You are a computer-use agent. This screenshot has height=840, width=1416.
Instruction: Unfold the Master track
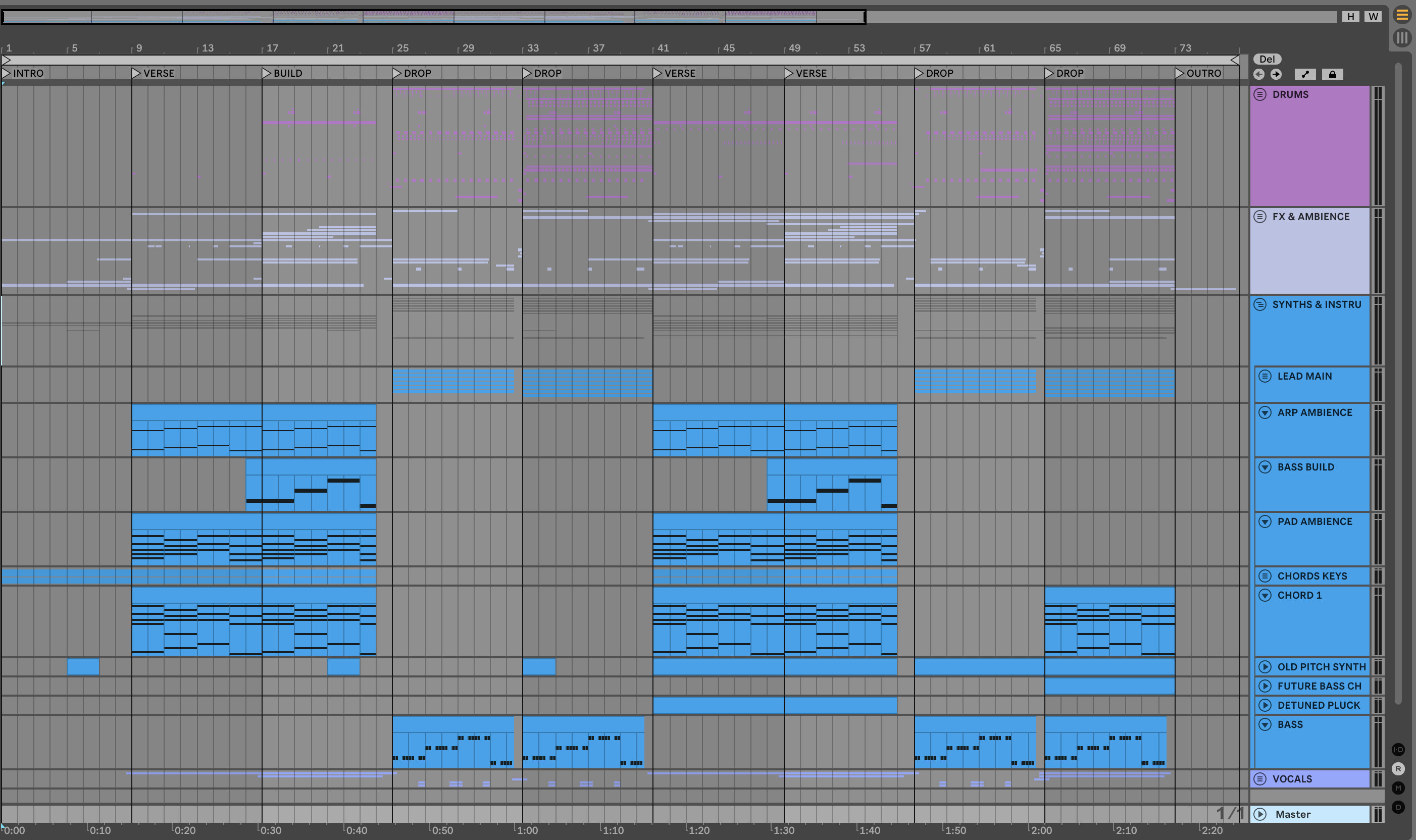(x=1260, y=814)
